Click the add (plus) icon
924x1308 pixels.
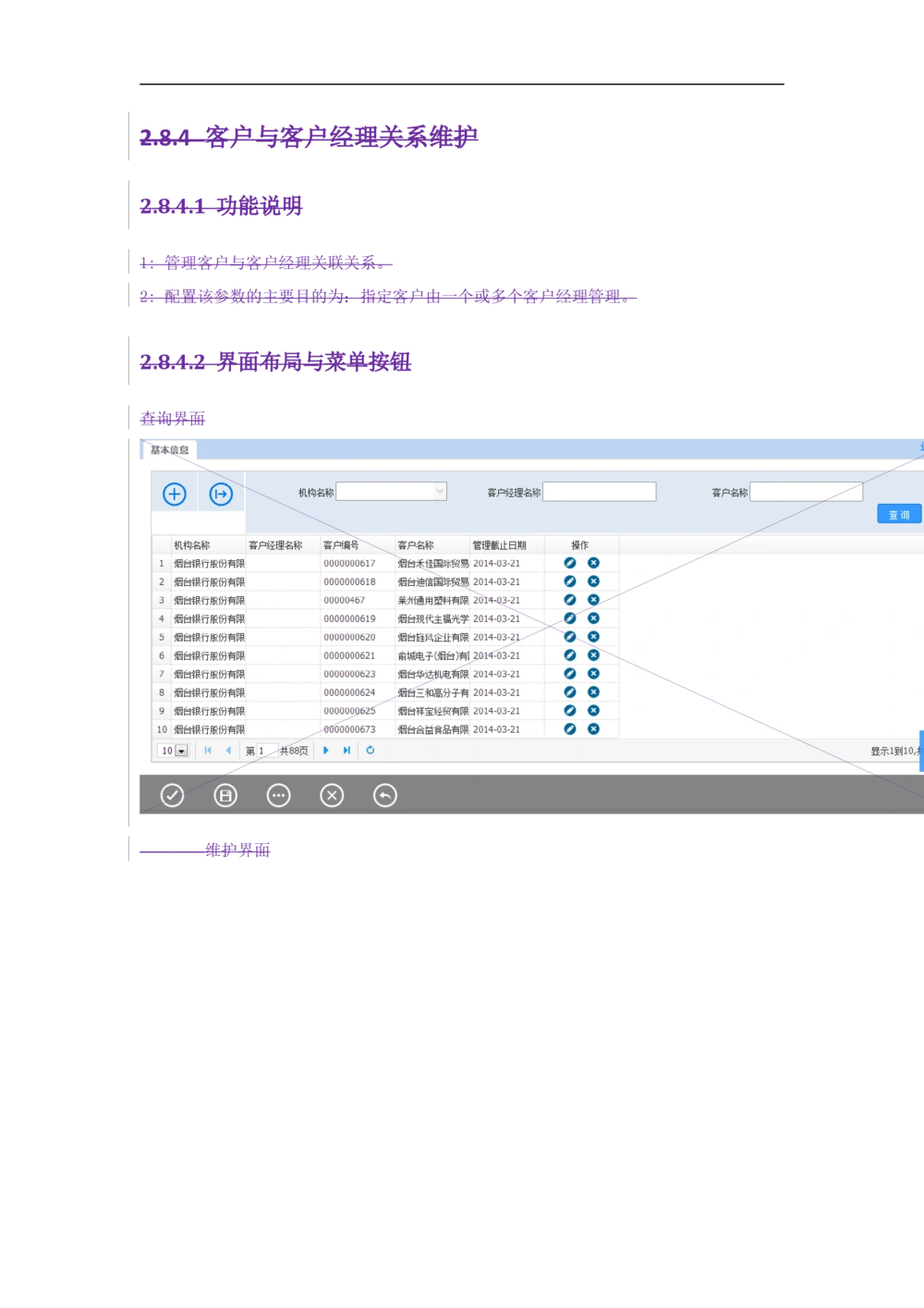[x=175, y=495]
